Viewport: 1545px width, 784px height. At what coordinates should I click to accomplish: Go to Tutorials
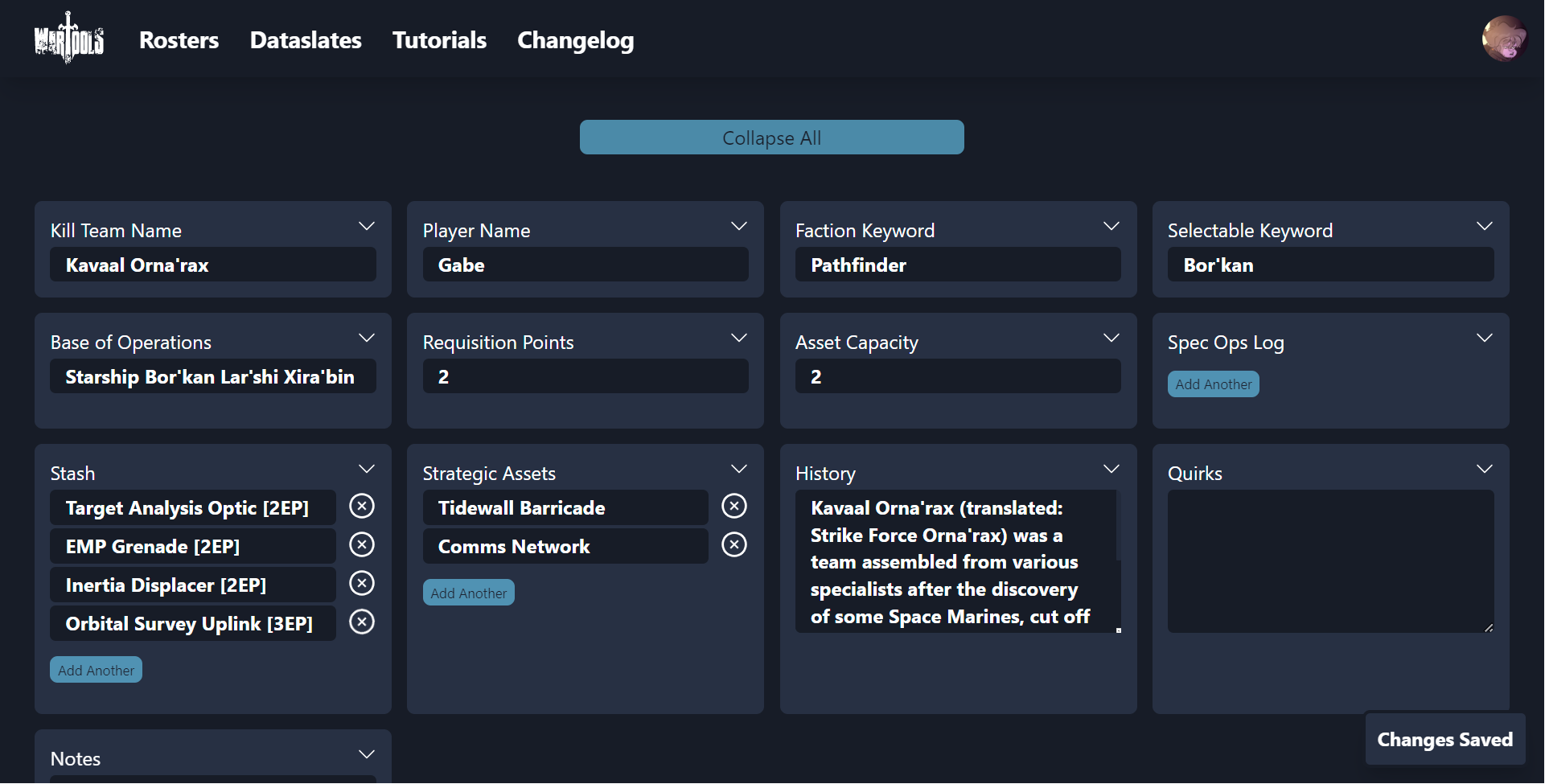coord(439,40)
